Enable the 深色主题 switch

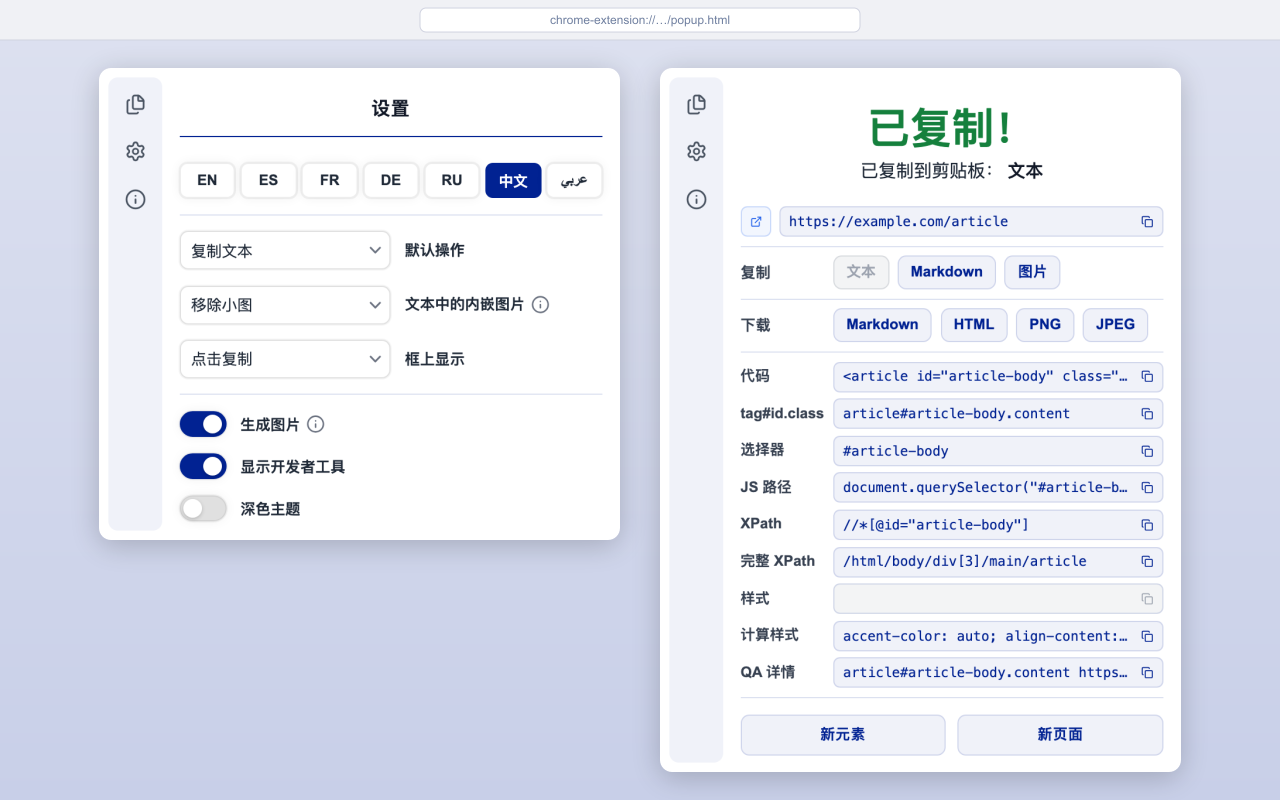point(203,508)
